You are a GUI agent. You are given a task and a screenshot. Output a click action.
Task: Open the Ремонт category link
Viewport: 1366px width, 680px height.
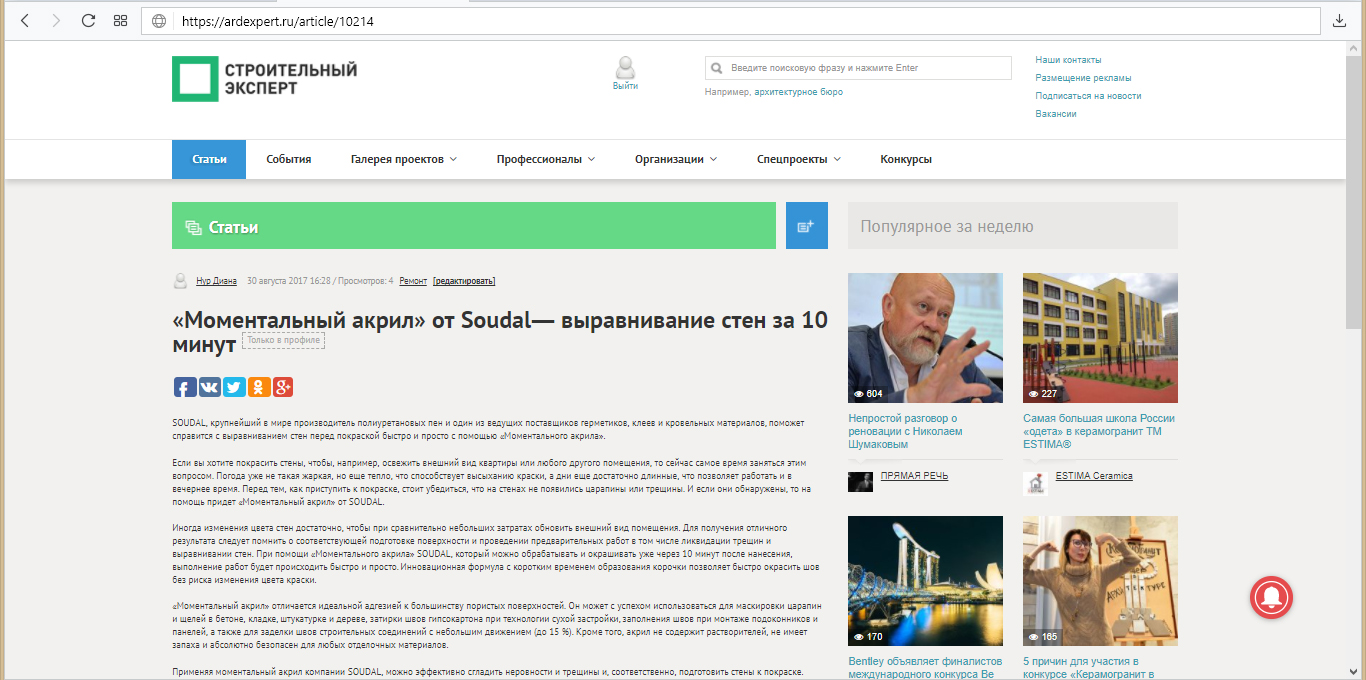(x=413, y=281)
